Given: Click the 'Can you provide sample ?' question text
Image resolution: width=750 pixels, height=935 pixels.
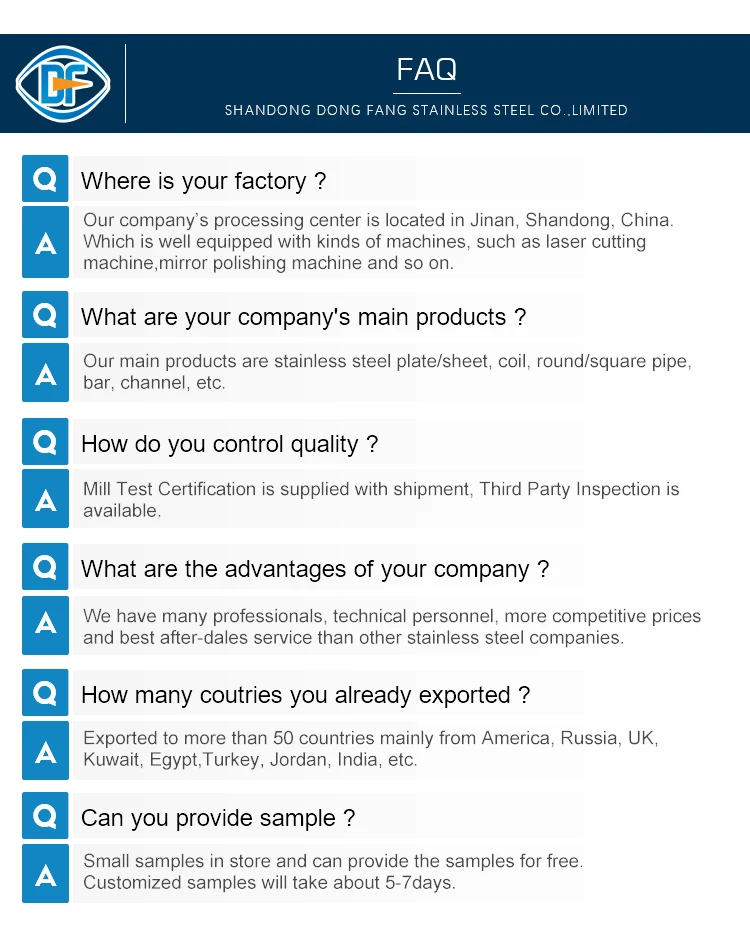Looking at the screenshot, I should tap(218, 818).
